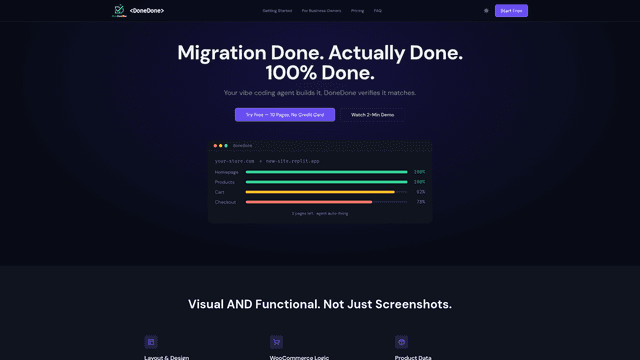This screenshot has height=360, width=640.
Task: Click the Checkout 78% value
Action: (421, 202)
